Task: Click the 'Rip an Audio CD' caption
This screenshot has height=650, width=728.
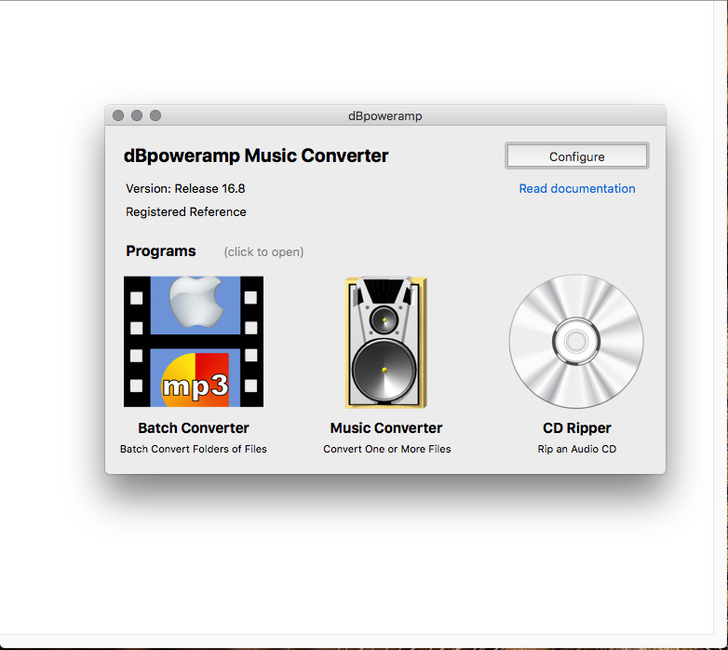Action: coord(576,449)
